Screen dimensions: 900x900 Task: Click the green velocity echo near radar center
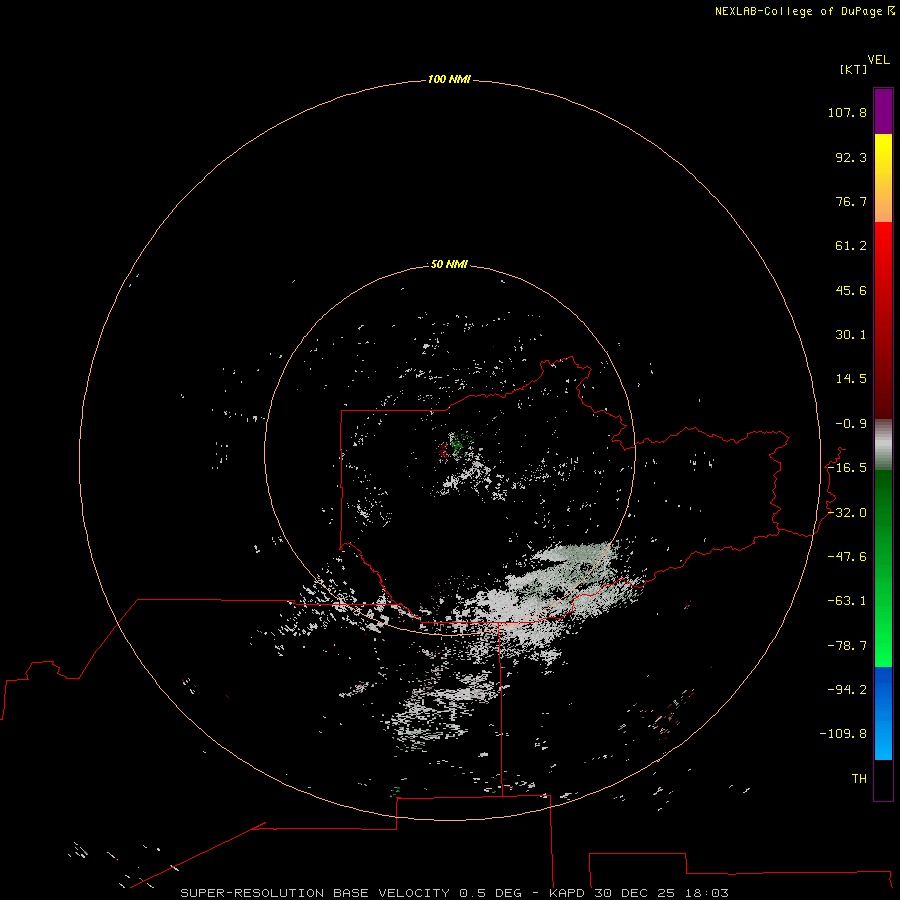460,442
